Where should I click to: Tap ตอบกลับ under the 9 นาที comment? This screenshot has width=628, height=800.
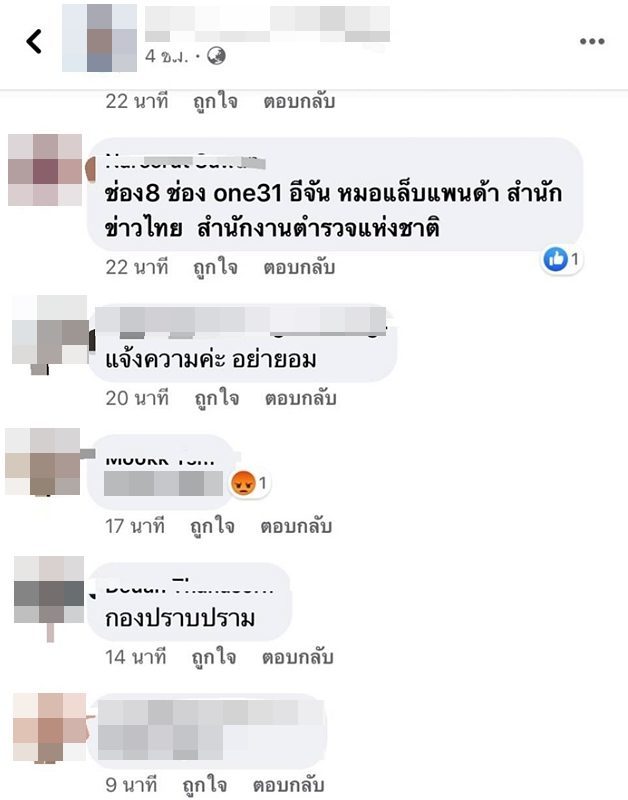[289, 785]
